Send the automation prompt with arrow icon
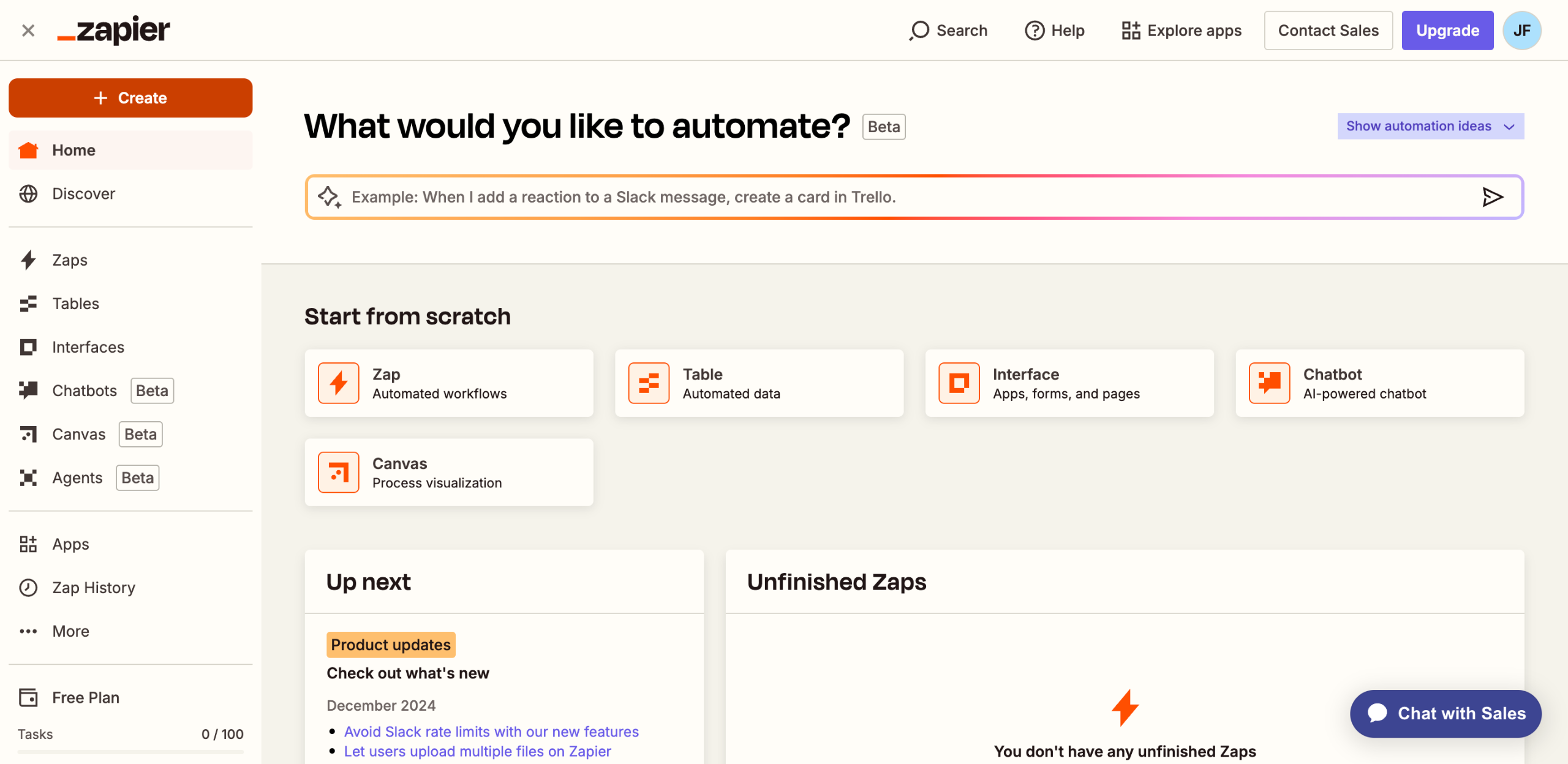The width and height of the screenshot is (1568, 764). 1492,197
